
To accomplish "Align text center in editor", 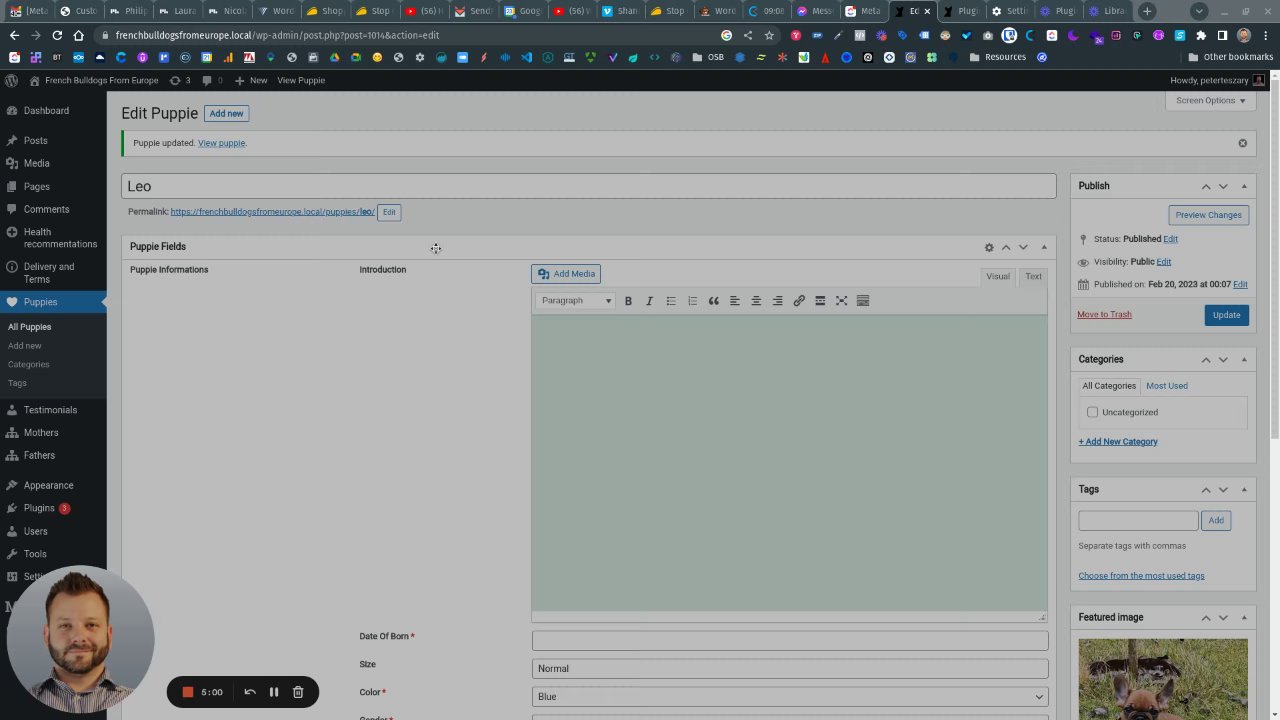I will pos(756,301).
